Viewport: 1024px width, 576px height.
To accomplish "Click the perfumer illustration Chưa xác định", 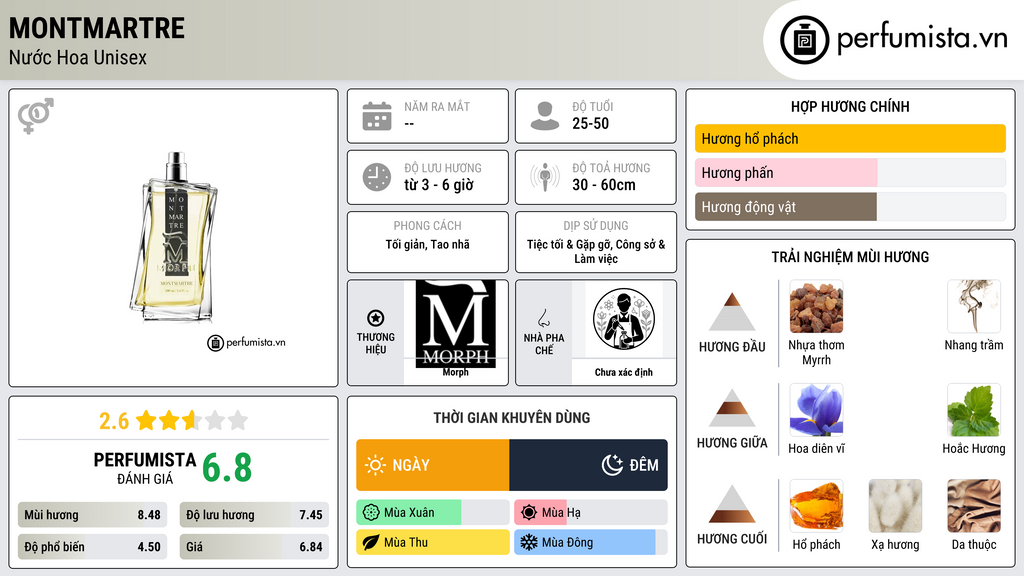I will tap(624, 320).
